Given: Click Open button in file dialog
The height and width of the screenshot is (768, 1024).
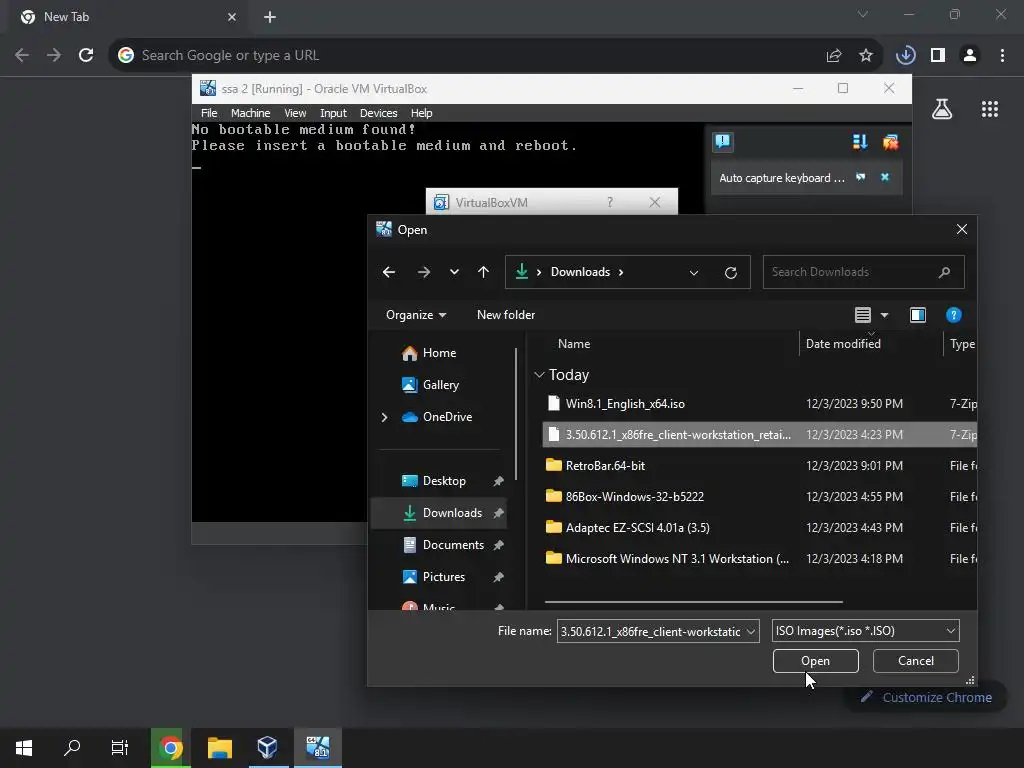Looking at the screenshot, I should [815, 661].
